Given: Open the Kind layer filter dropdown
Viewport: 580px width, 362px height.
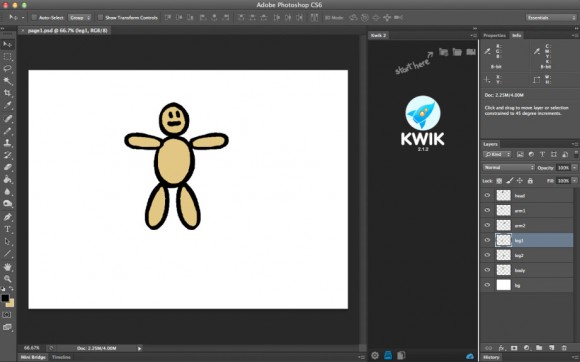Looking at the screenshot, I should [x=497, y=155].
